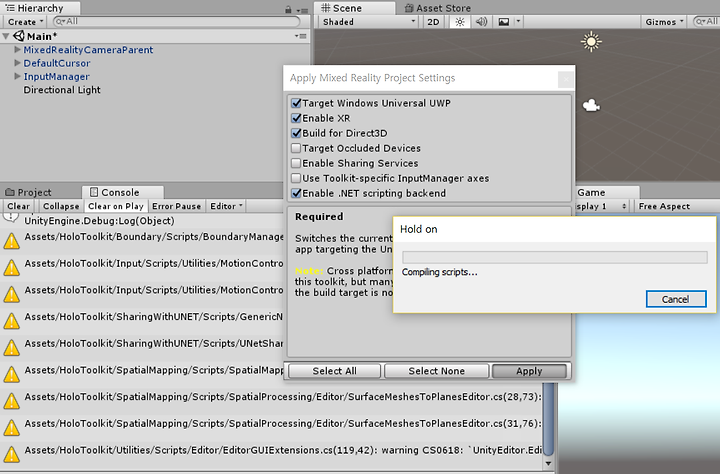Open the Shaded draw mode dropdown
The height and width of the screenshot is (474, 720).
[x=369, y=22]
